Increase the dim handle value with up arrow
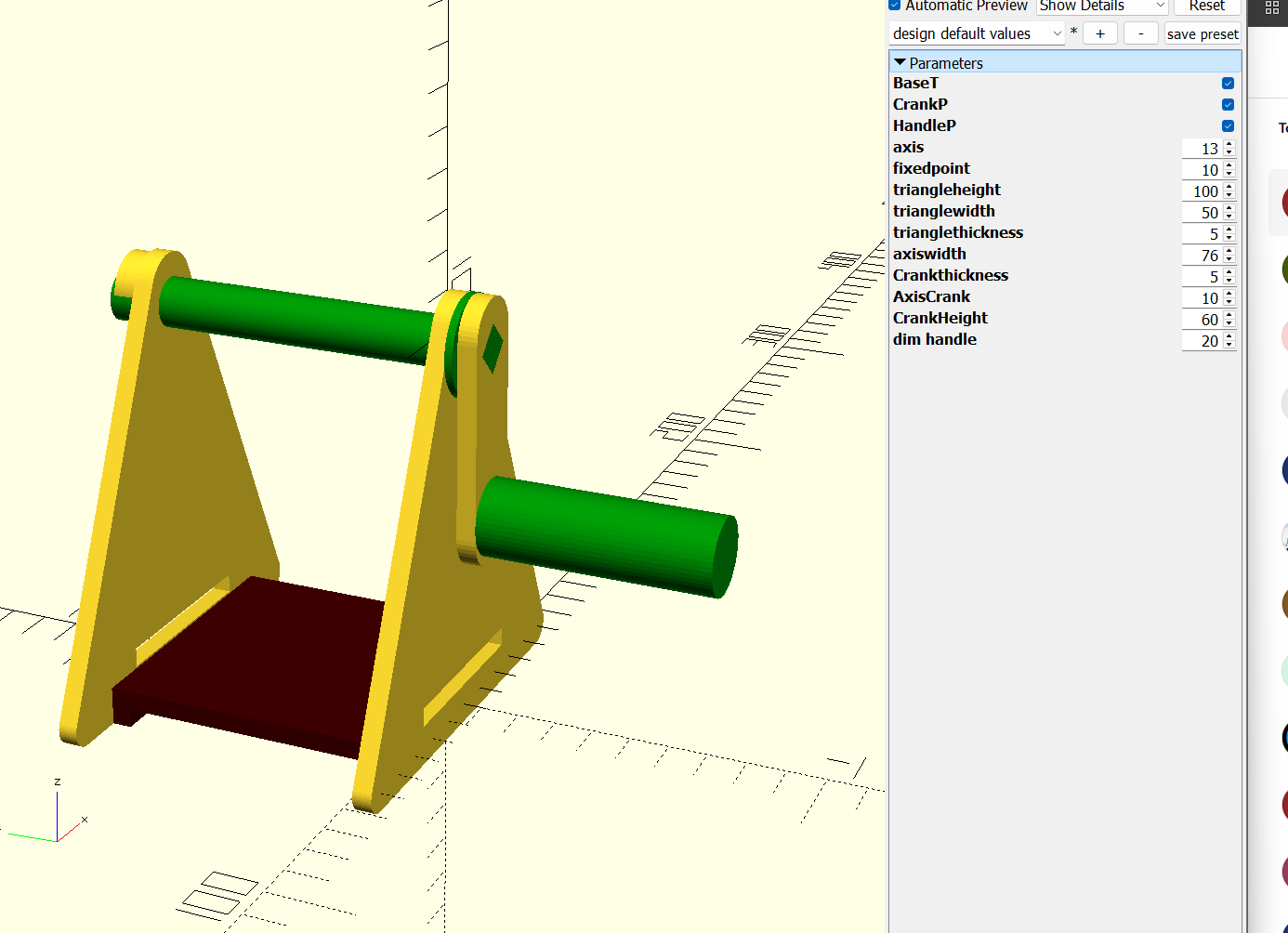The image size is (1288, 933). pyautogui.click(x=1229, y=336)
